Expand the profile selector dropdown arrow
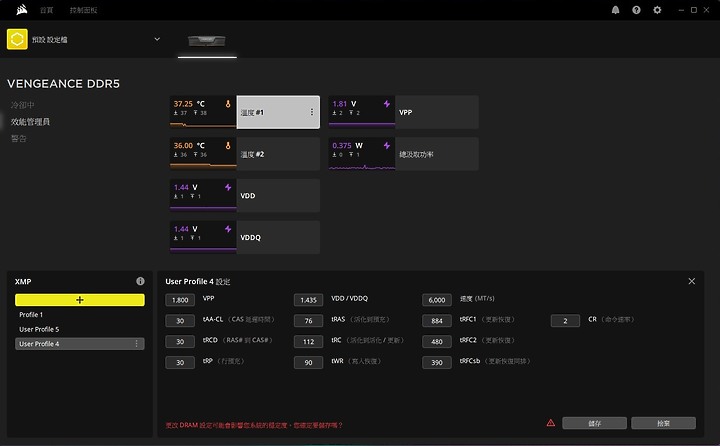The image size is (720, 446). point(157,39)
